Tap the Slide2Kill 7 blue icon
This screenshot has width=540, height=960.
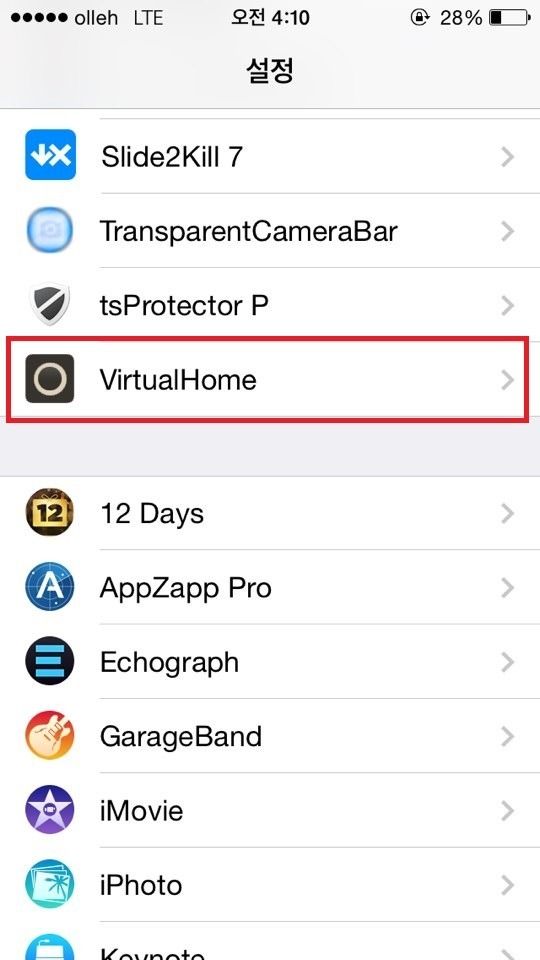click(50, 155)
